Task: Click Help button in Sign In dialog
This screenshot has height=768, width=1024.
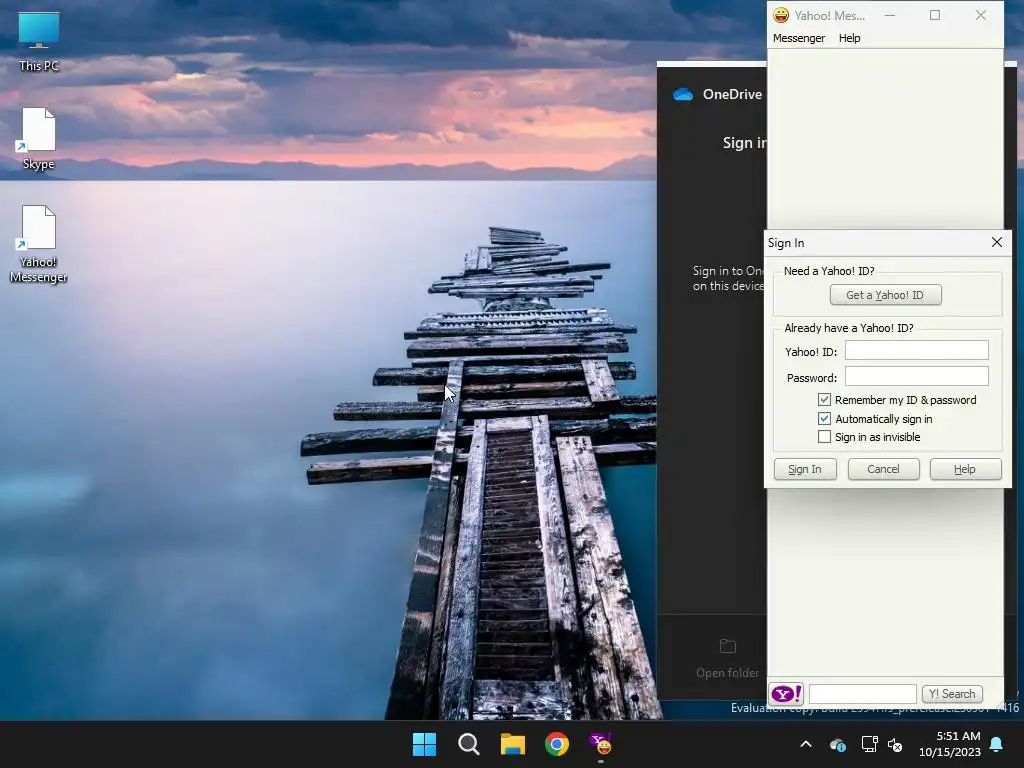Action: [965, 469]
